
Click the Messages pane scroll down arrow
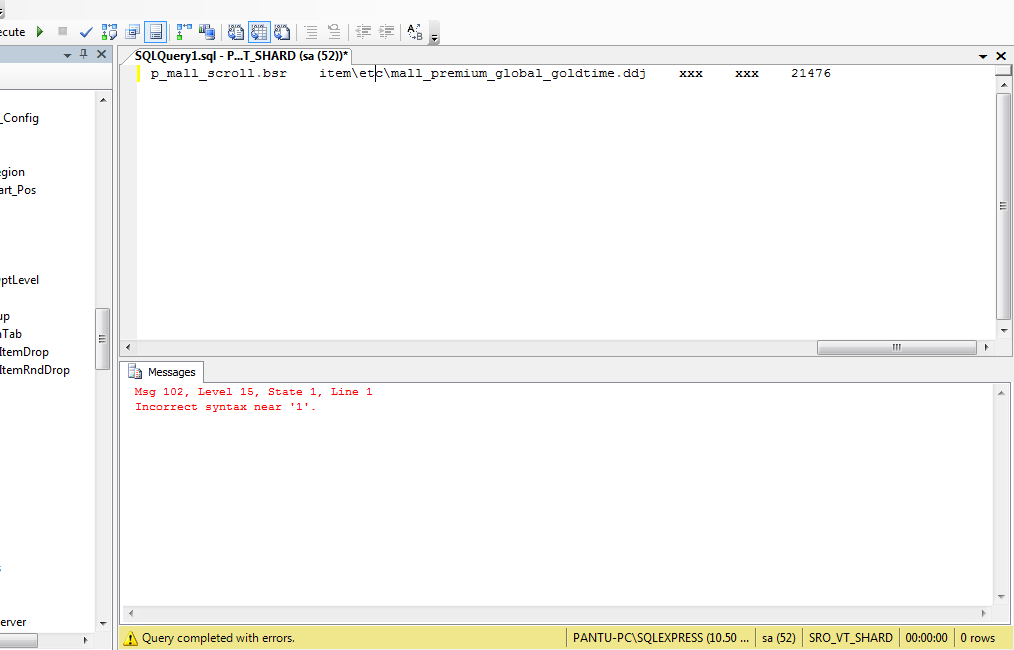[1002, 597]
